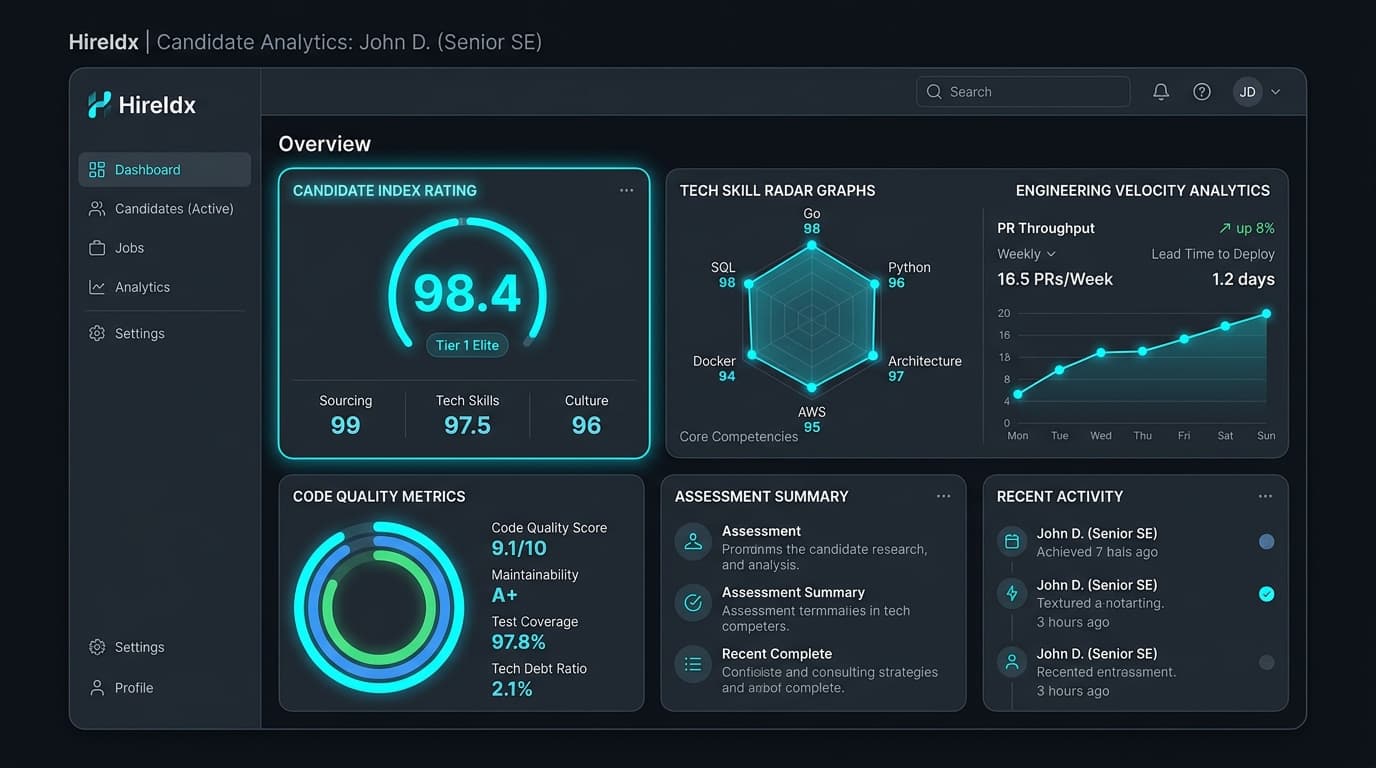
Task: Click the lightning bolt activity icon
Action: [x=1012, y=594]
